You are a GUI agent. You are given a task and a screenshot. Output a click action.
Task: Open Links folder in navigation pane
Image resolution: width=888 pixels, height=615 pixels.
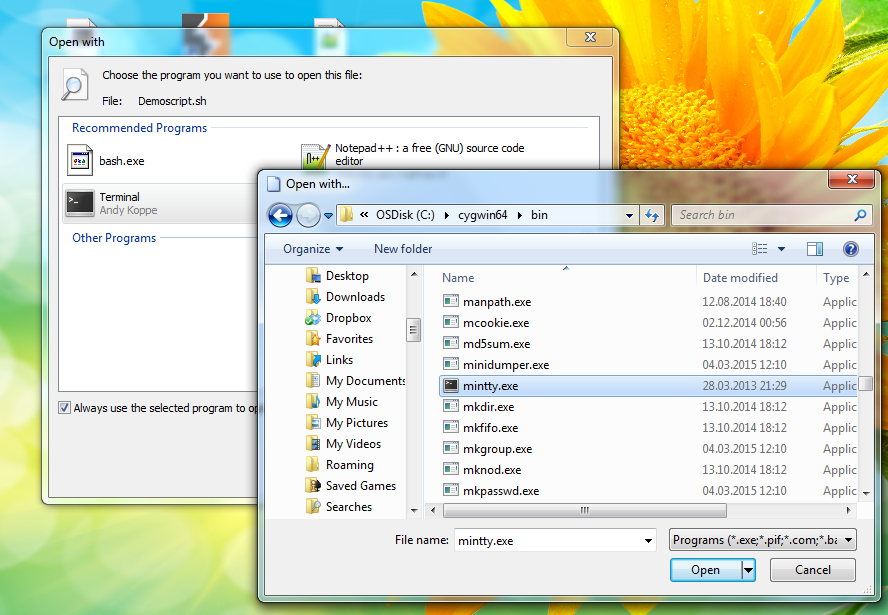pos(329,360)
